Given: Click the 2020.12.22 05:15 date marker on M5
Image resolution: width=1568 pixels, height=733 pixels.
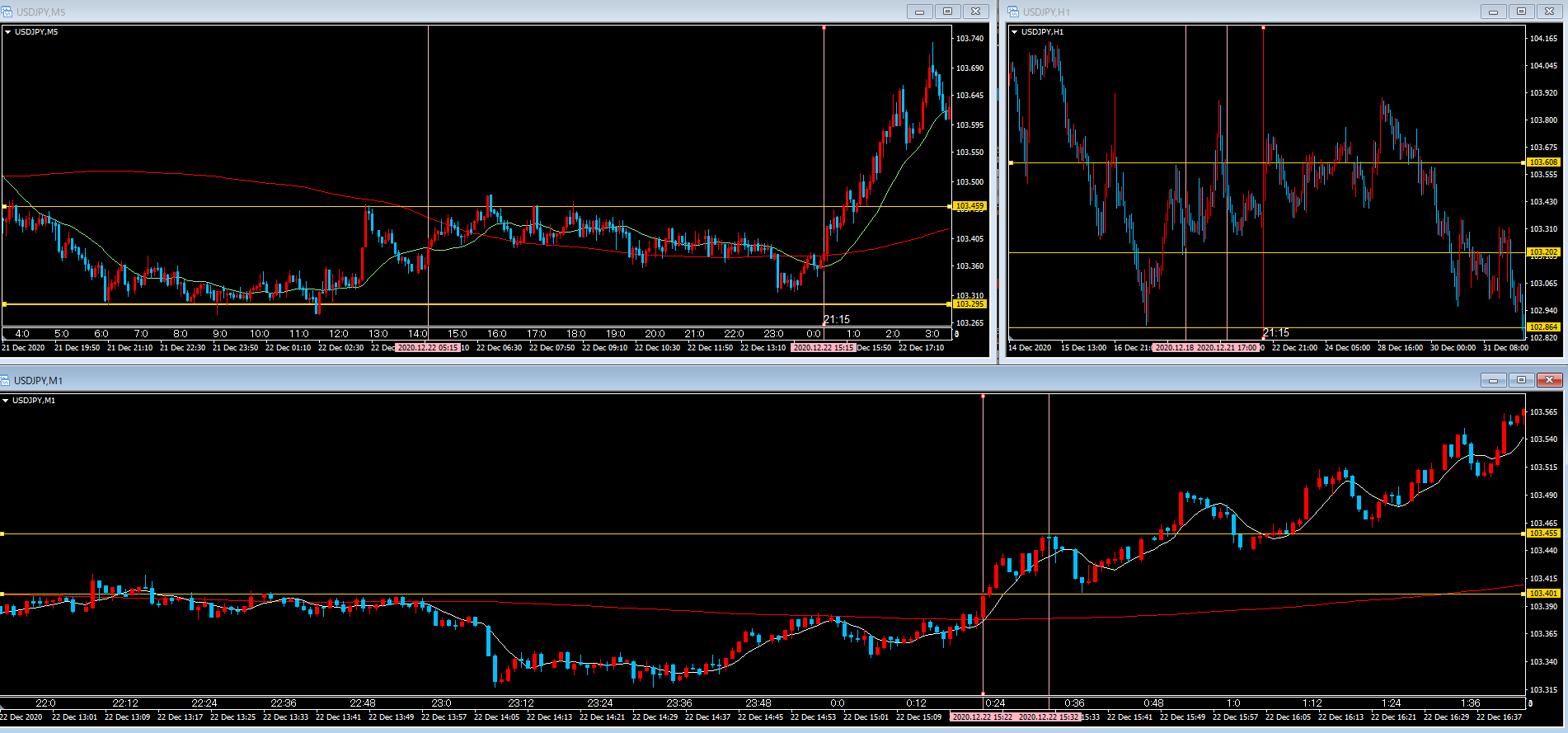Looking at the screenshot, I should tap(427, 348).
